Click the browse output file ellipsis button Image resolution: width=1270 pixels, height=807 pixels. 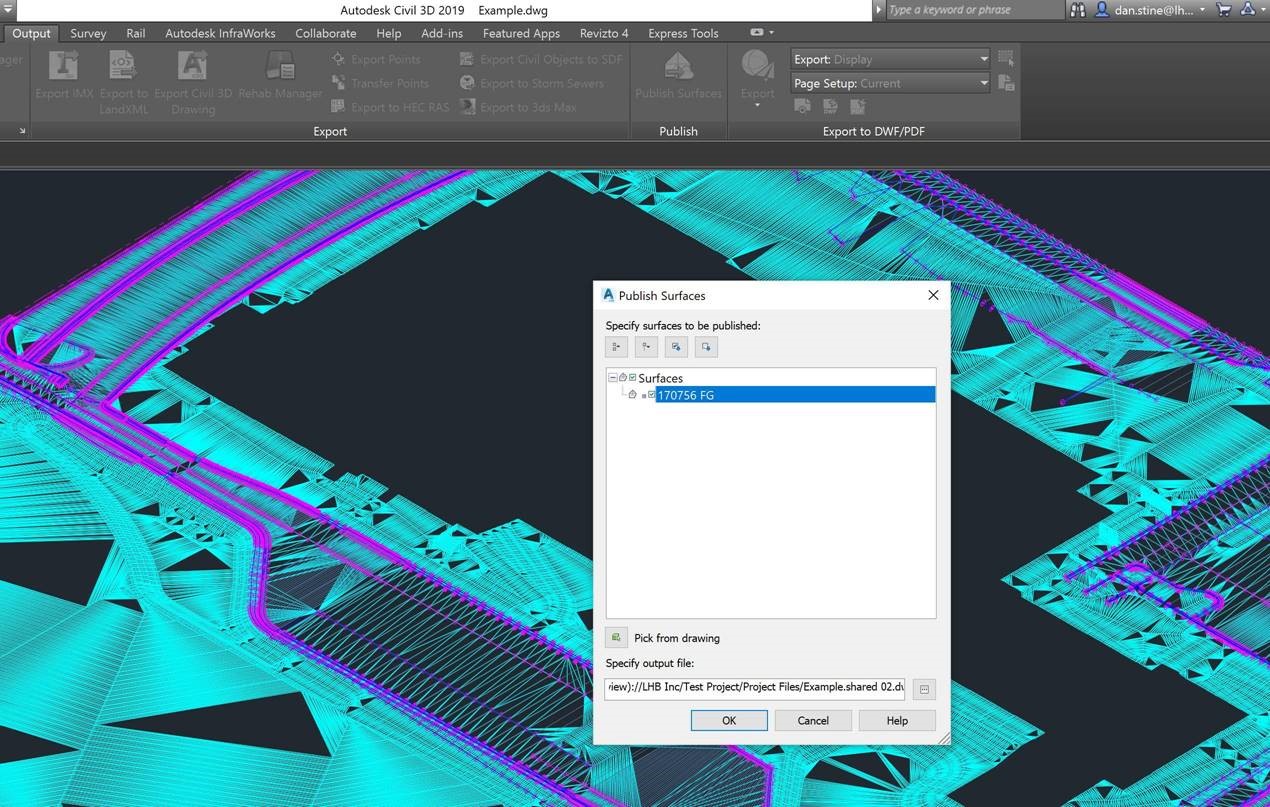click(924, 689)
